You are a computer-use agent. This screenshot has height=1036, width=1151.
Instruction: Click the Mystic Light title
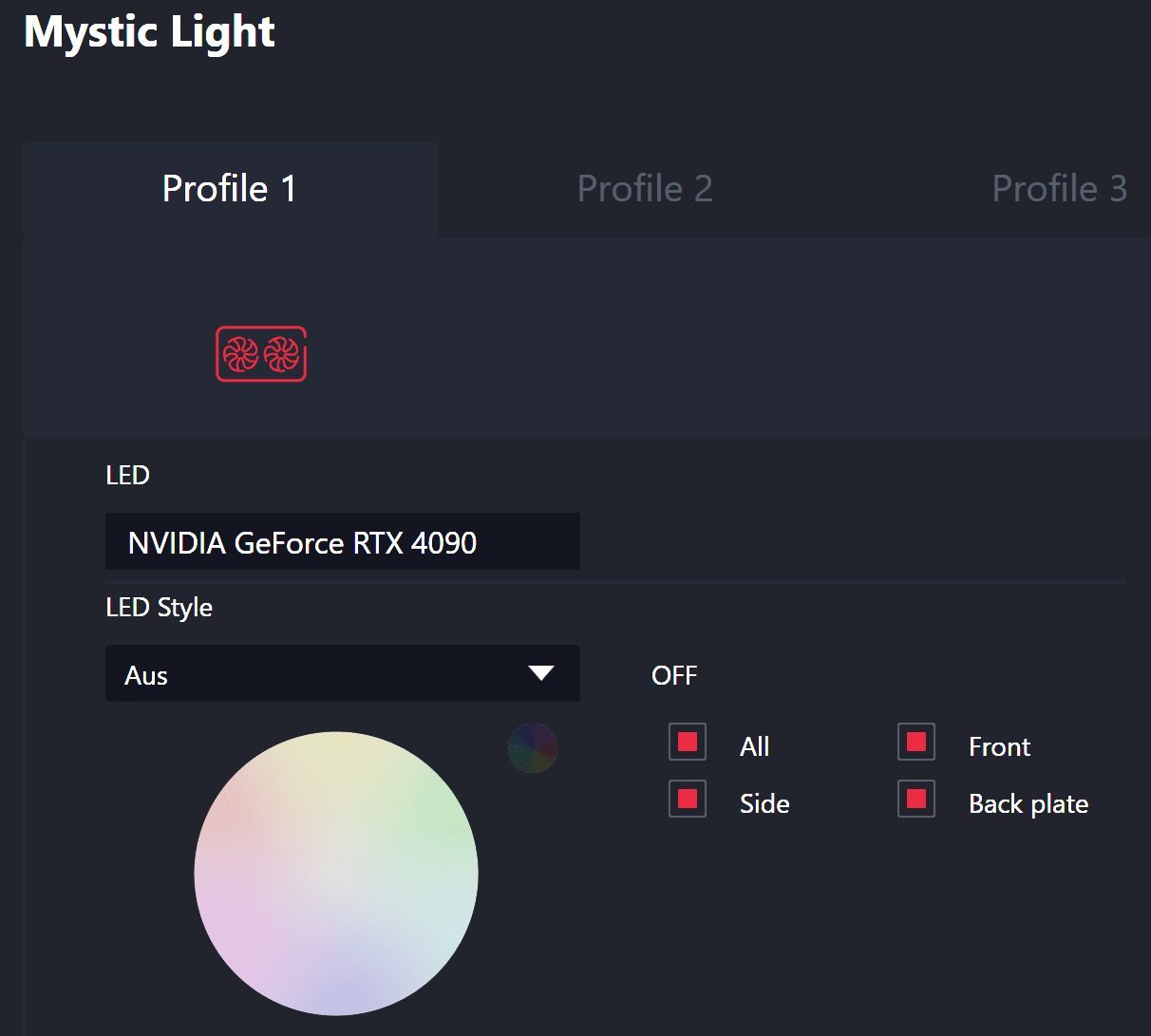[149, 32]
